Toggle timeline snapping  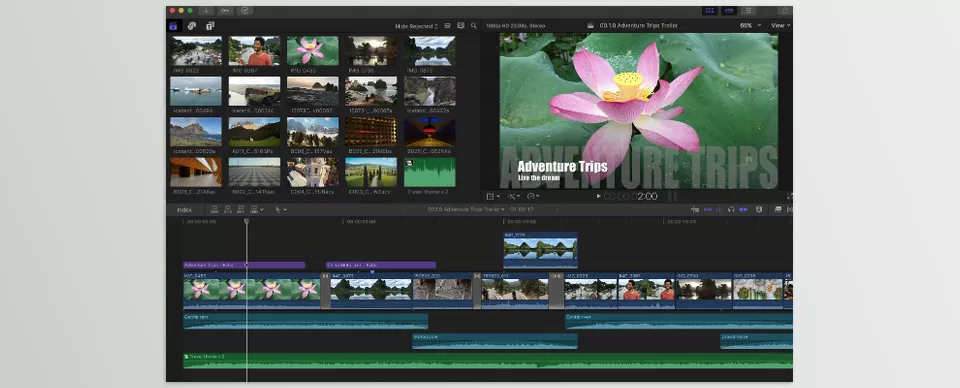coord(743,209)
